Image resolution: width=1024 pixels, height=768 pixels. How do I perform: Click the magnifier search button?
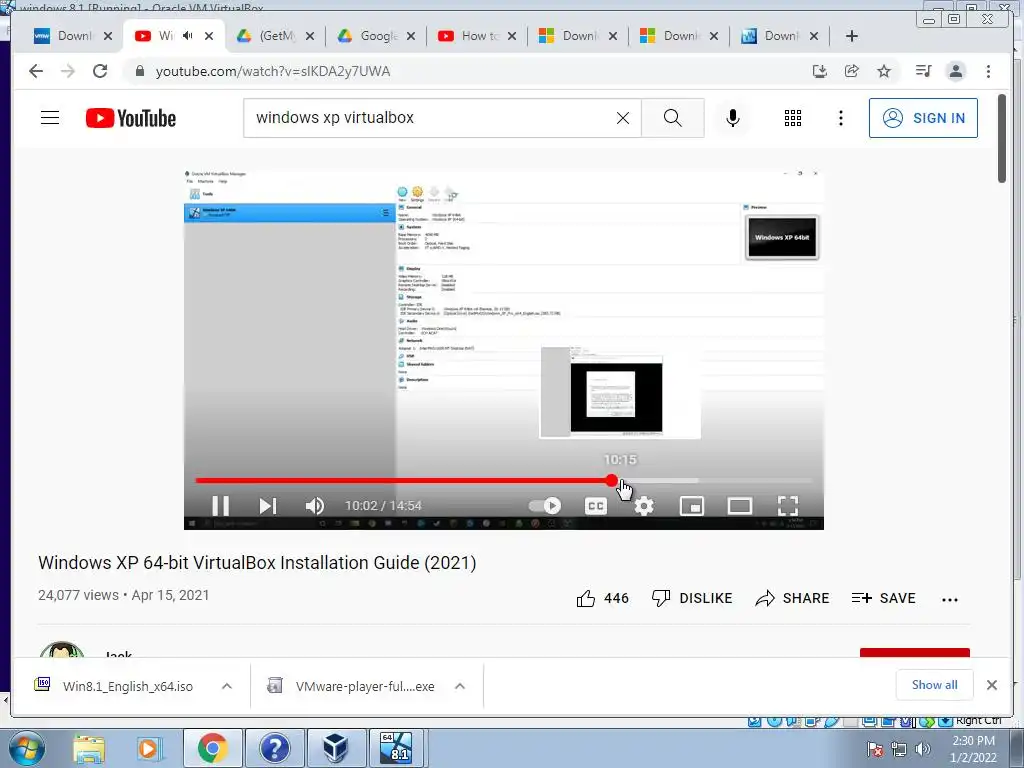673,118
